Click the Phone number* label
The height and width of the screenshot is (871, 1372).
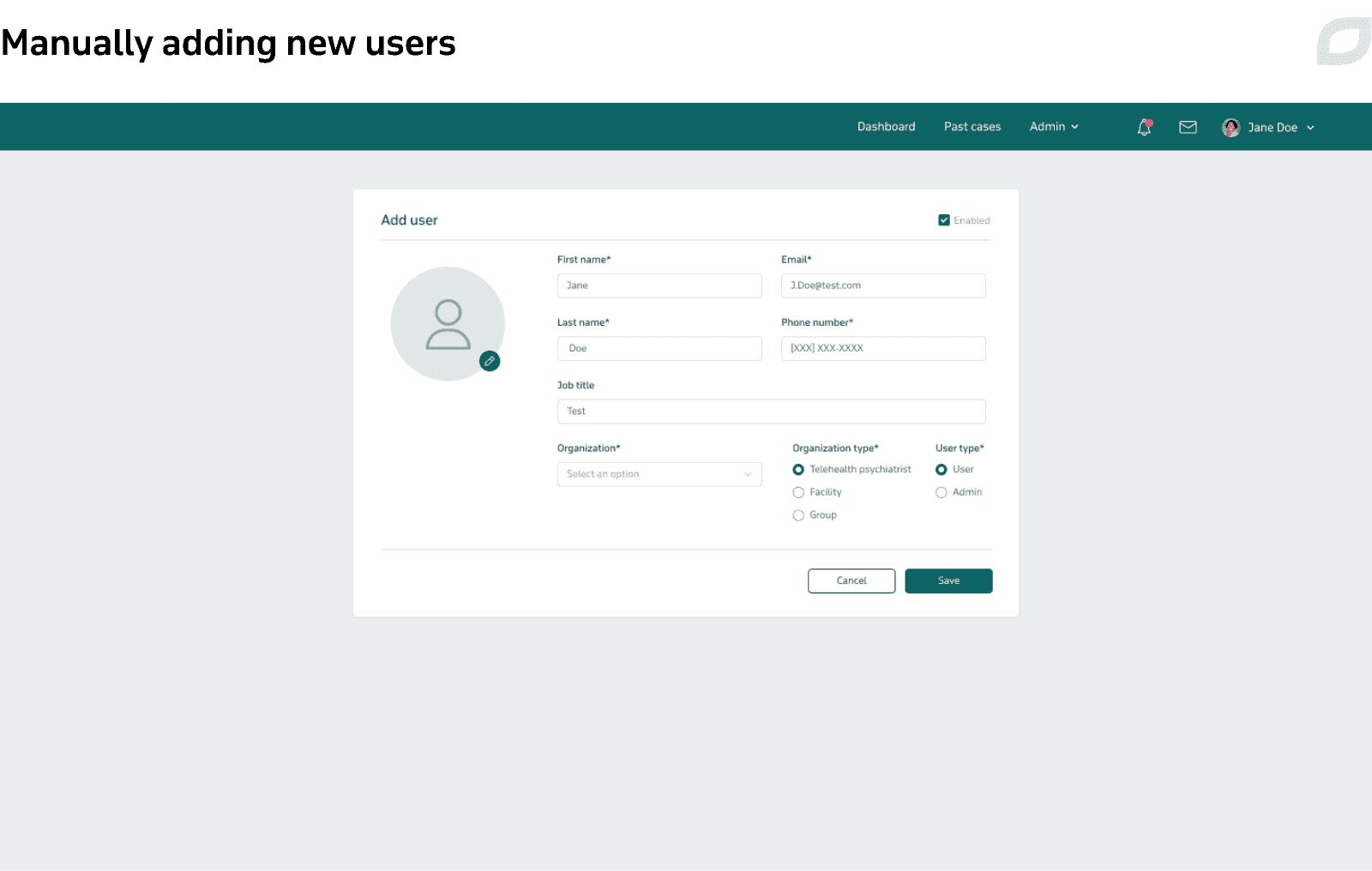(817, 322)
